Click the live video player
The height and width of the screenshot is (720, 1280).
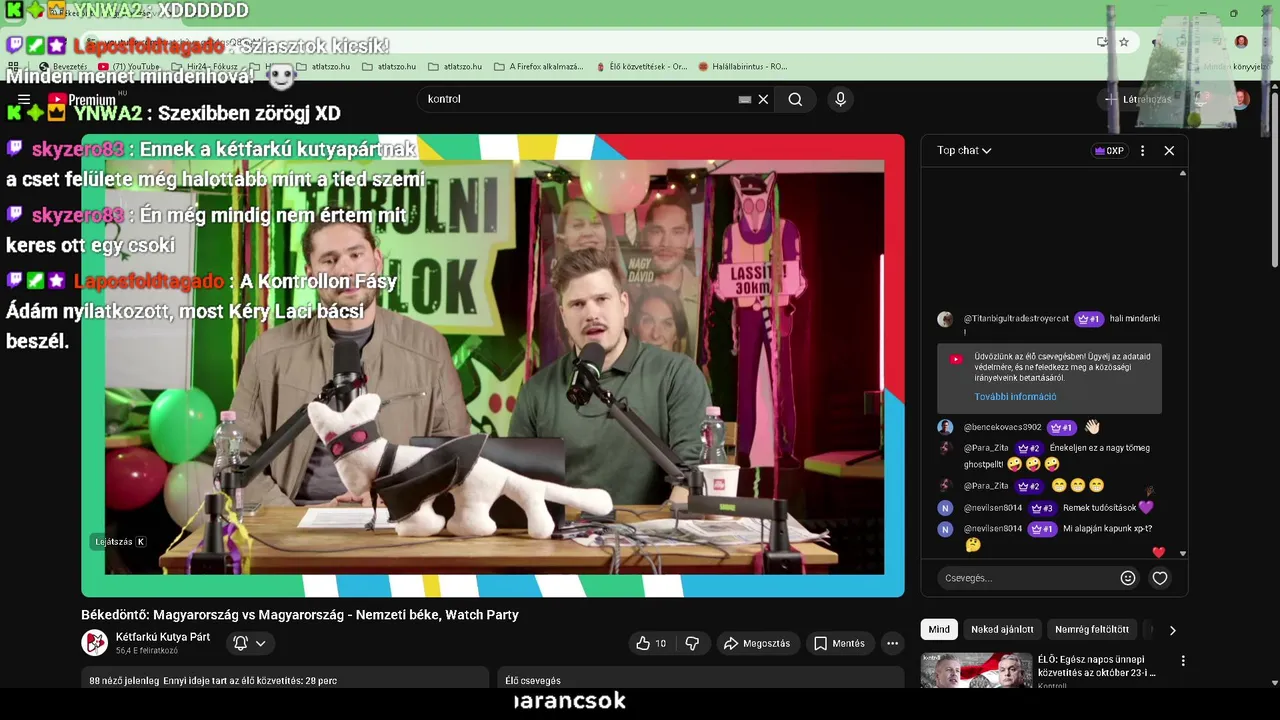493,365
